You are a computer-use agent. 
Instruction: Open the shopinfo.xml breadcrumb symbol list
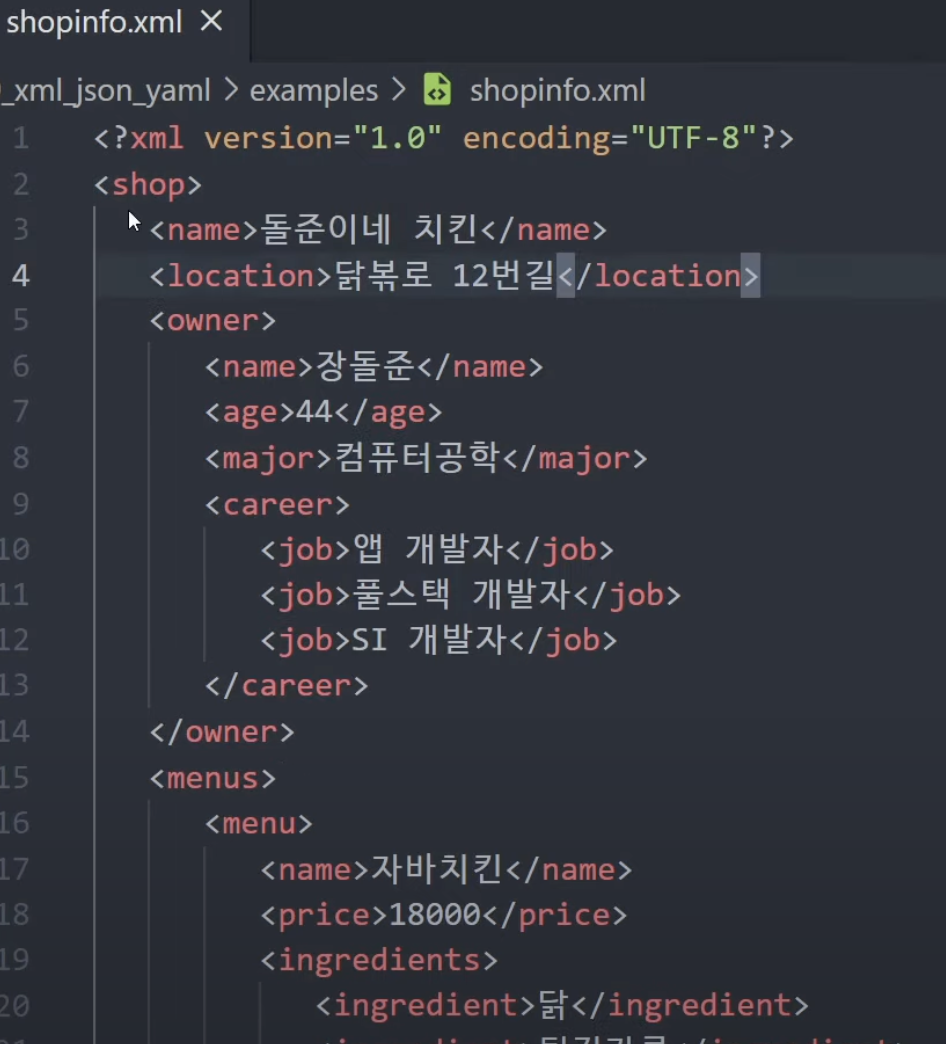(557, 90)
